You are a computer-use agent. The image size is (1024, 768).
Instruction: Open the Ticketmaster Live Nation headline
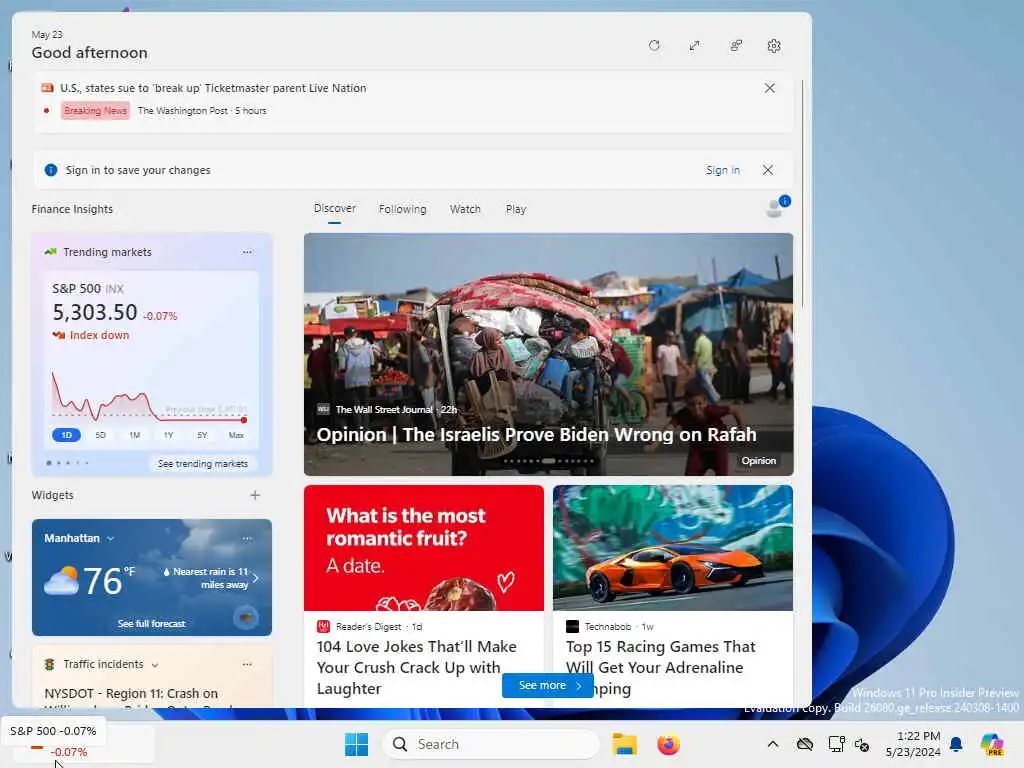[x=213, y=88]
